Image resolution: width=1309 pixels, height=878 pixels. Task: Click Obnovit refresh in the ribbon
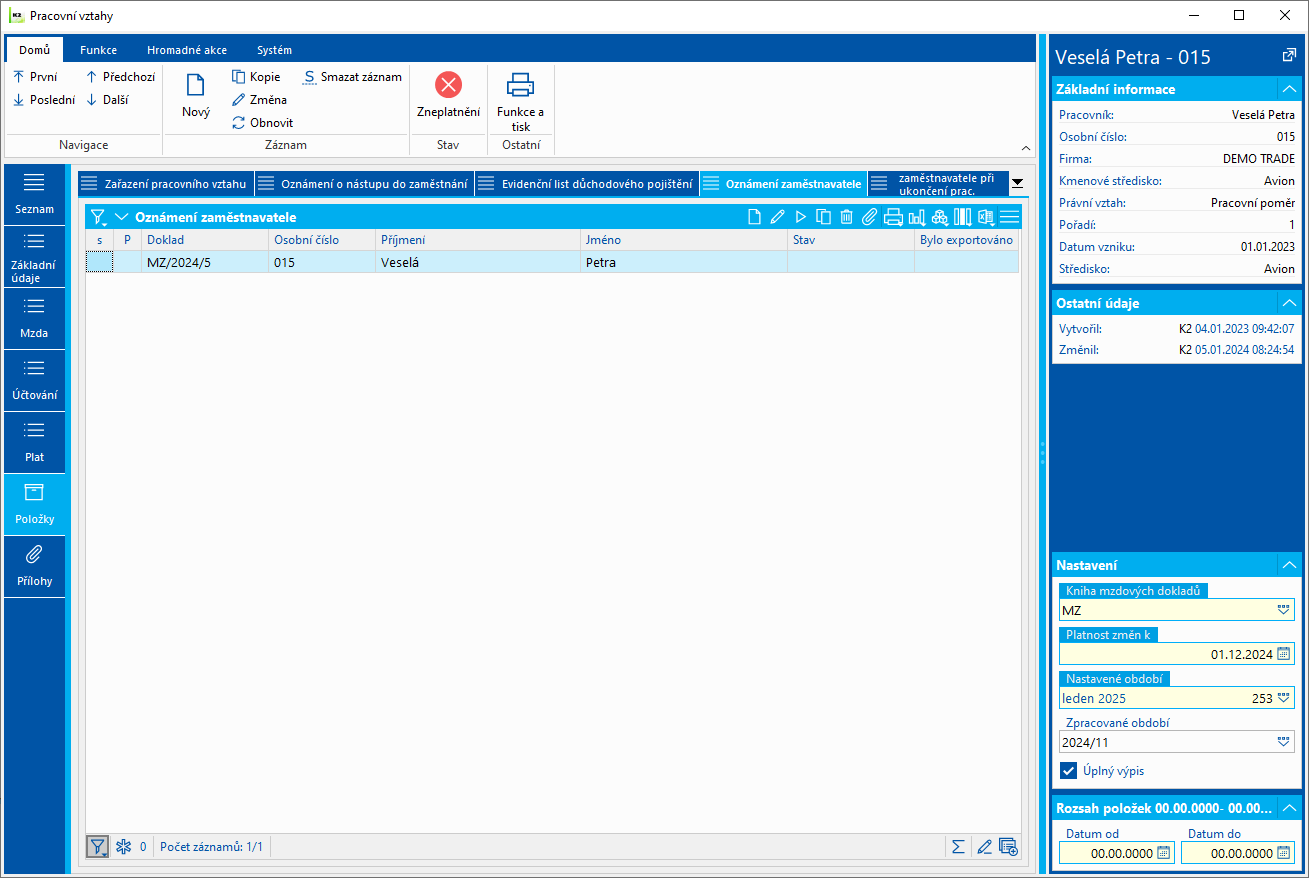262,123
